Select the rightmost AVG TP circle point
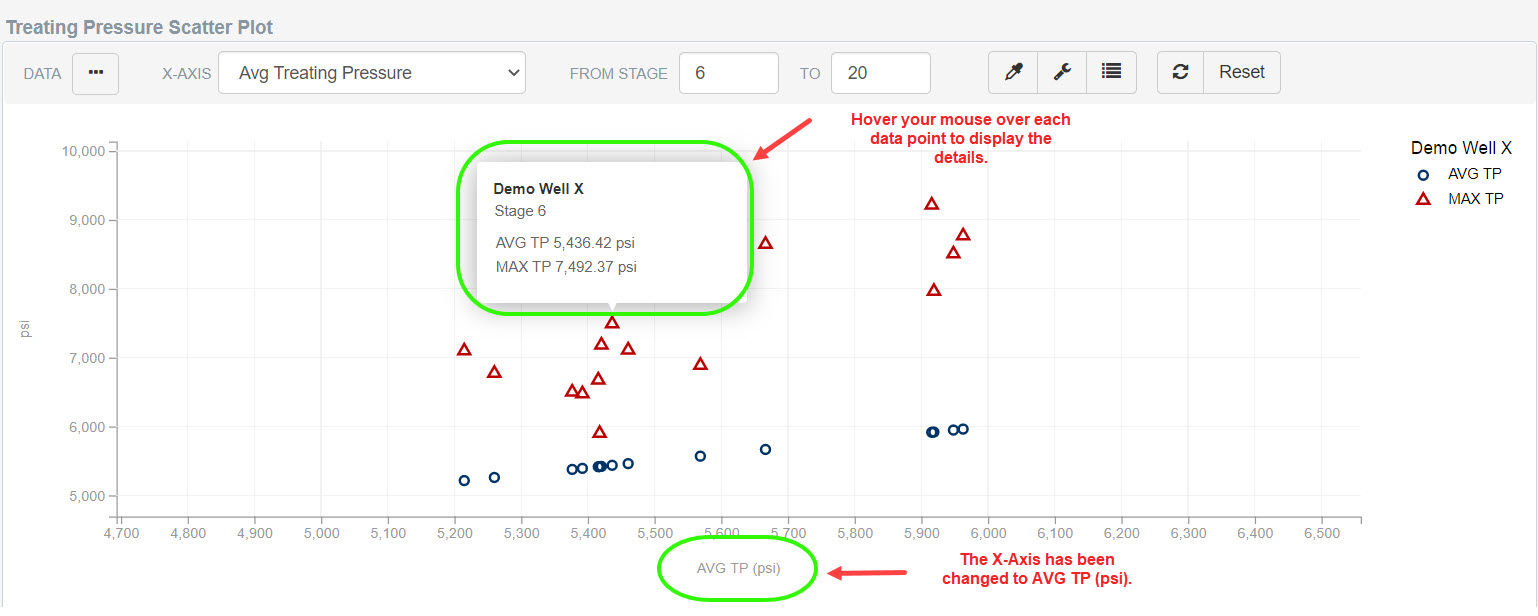The image size is (1538, 616). tap(963, 429)
